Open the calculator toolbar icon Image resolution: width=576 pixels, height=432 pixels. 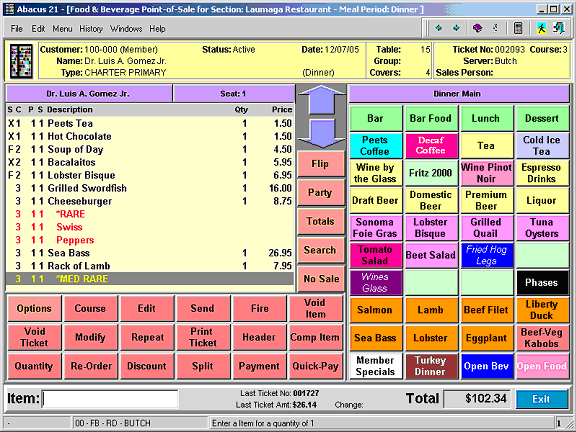(x=518, y=28)
